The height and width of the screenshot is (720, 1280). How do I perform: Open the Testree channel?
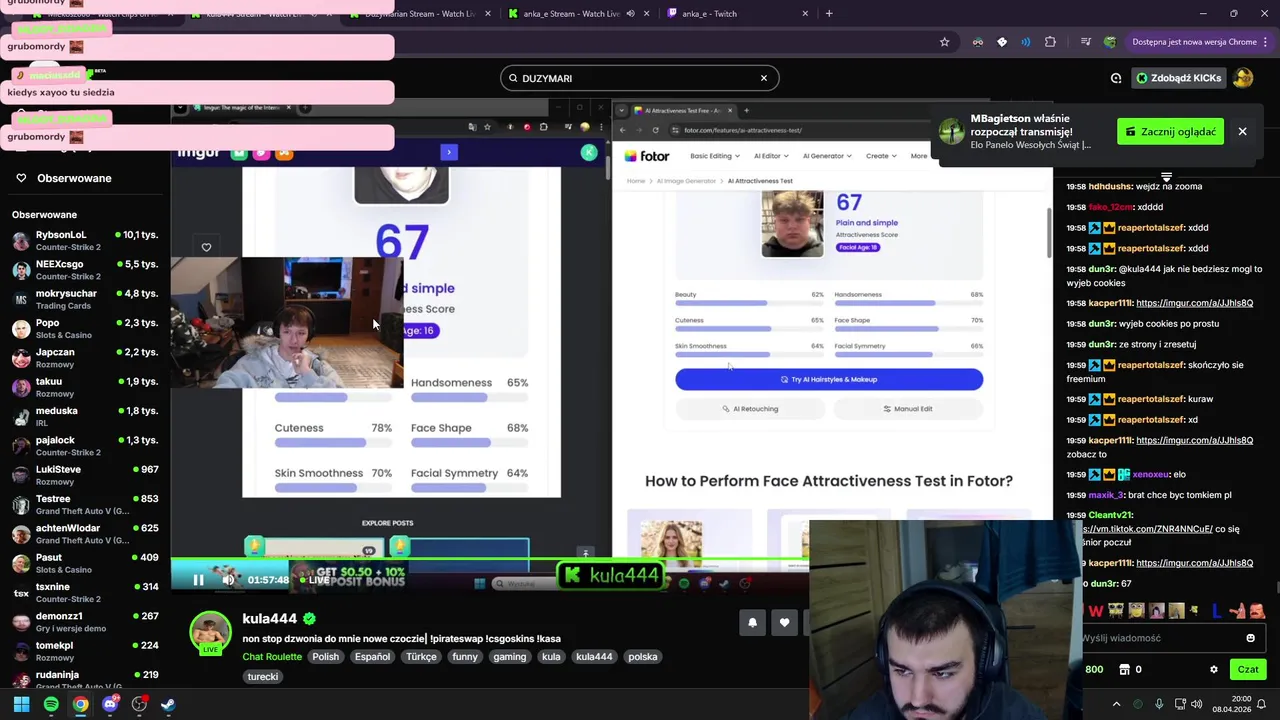tap(85, 504)
